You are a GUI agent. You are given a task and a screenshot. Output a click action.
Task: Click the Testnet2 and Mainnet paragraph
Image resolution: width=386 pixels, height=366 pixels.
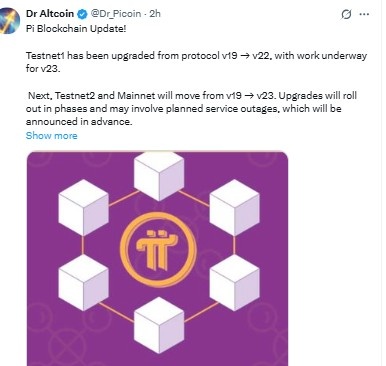coord(191,109)
